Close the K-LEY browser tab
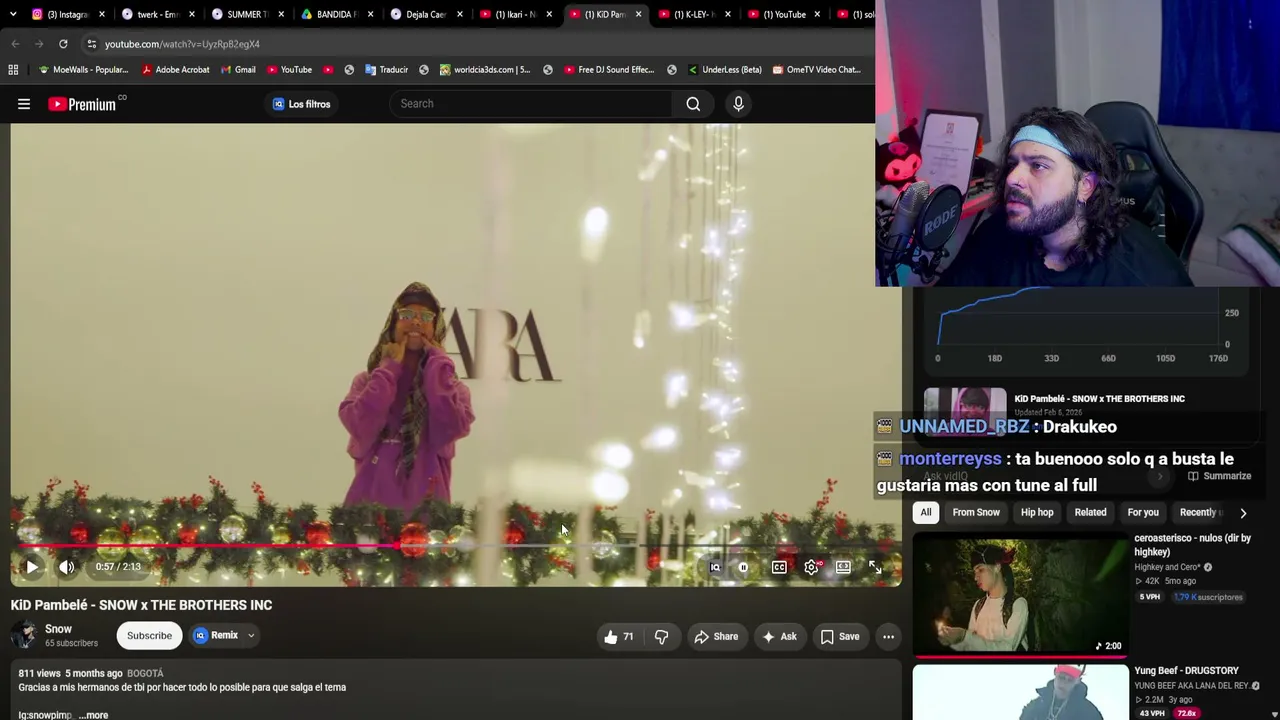Image resolution: width=1280 pixels, height=720 pixels. [x=728, y=14]
